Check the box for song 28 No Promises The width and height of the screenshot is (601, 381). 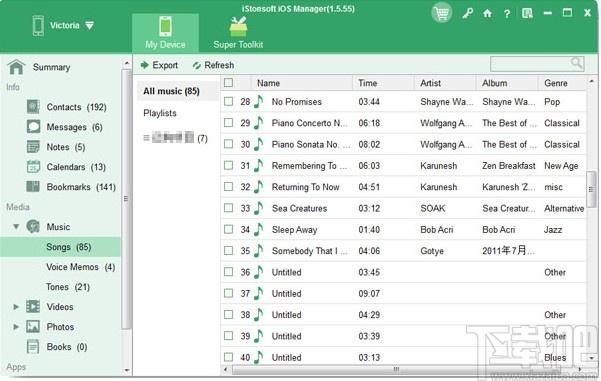click(228, 102)
